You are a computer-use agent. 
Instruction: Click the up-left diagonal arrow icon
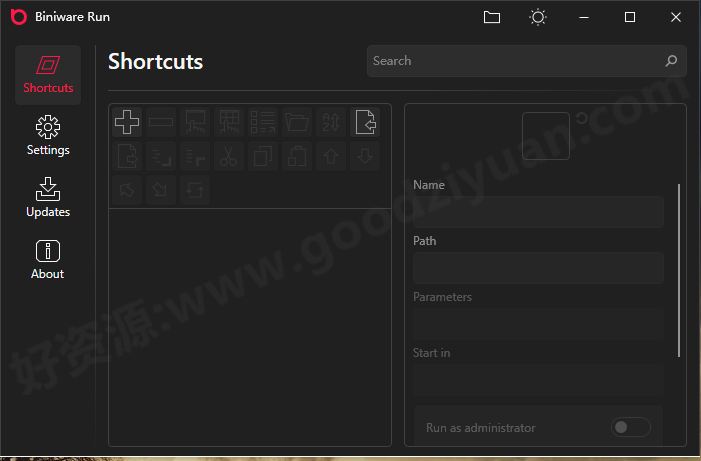(x=127, y=190)
